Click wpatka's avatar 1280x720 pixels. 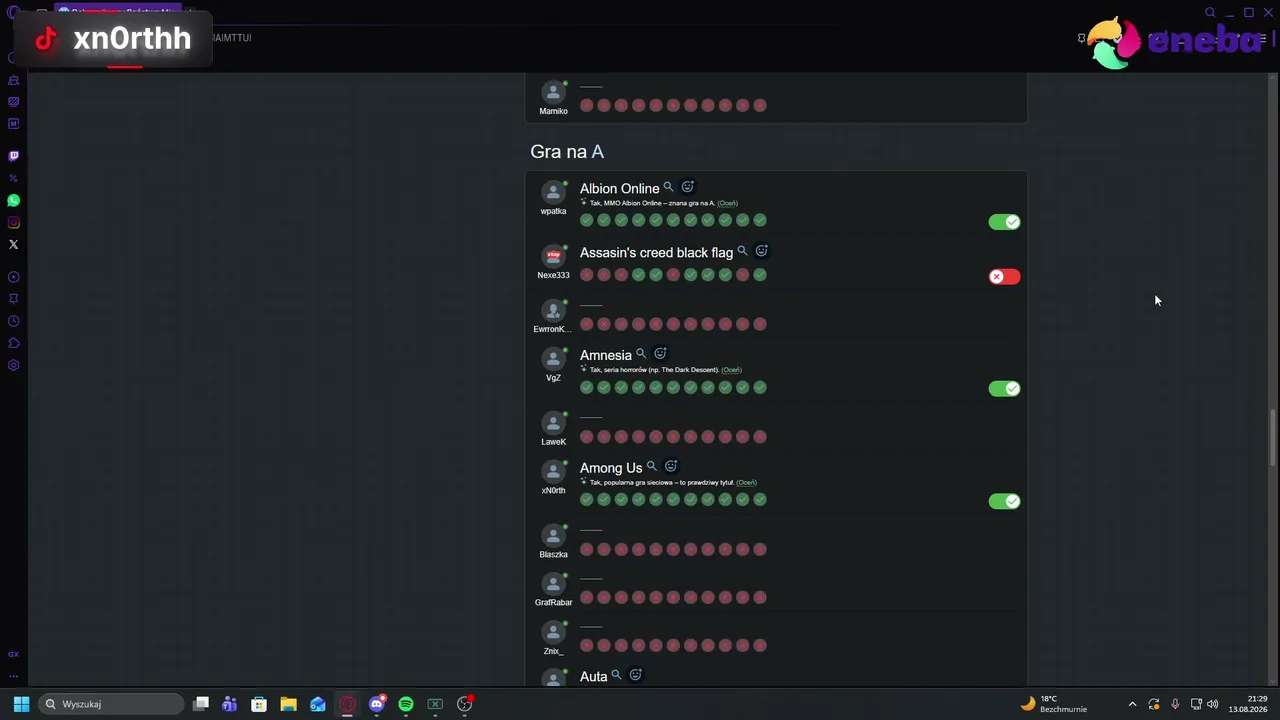point(553,192)
